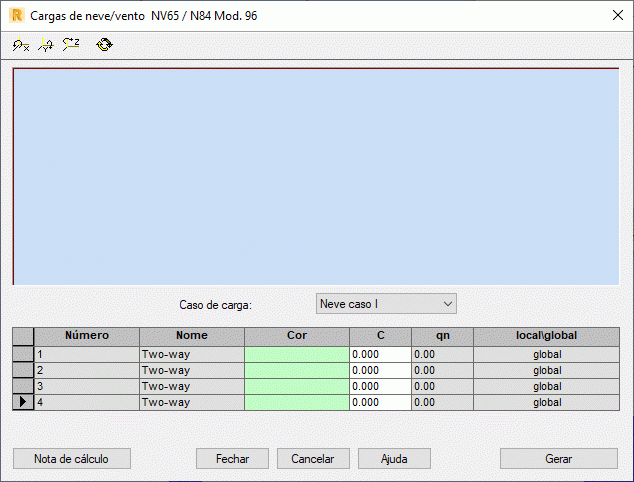Click the yellow refresh rotation icon
This screenshot has width=634, height=482.
click(104, 44)
